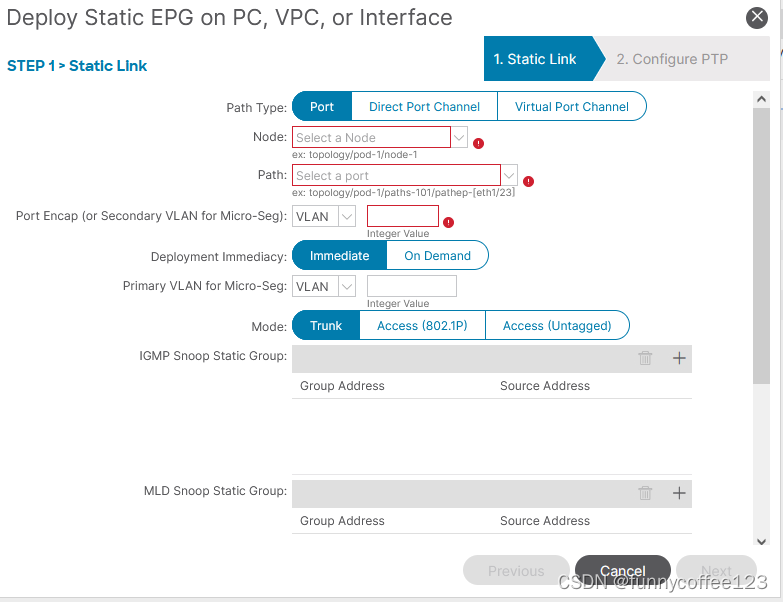Add an IGMP Snoop Static Group entry

679,358
